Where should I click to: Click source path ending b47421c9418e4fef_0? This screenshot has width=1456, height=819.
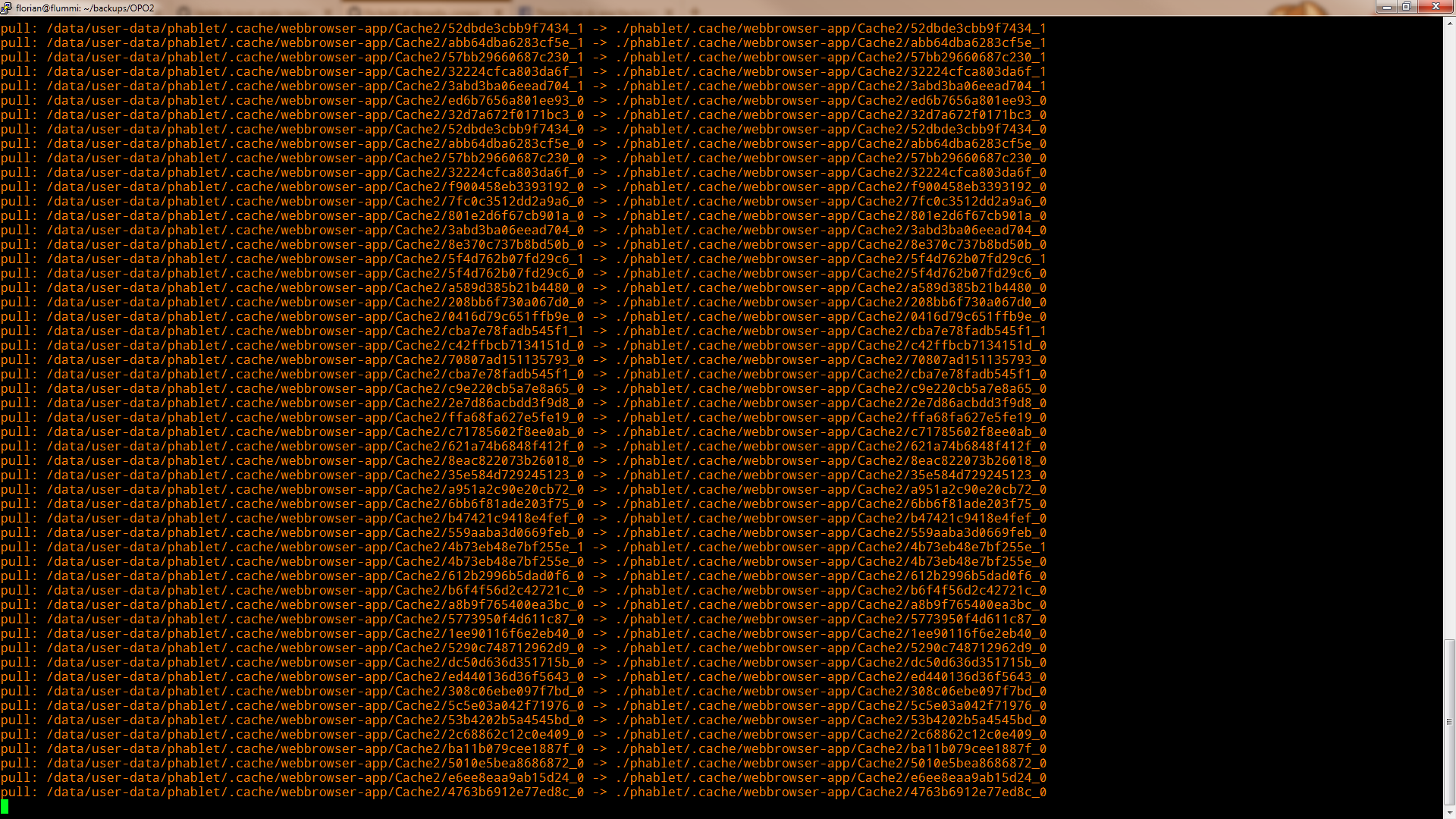(315, 518)
